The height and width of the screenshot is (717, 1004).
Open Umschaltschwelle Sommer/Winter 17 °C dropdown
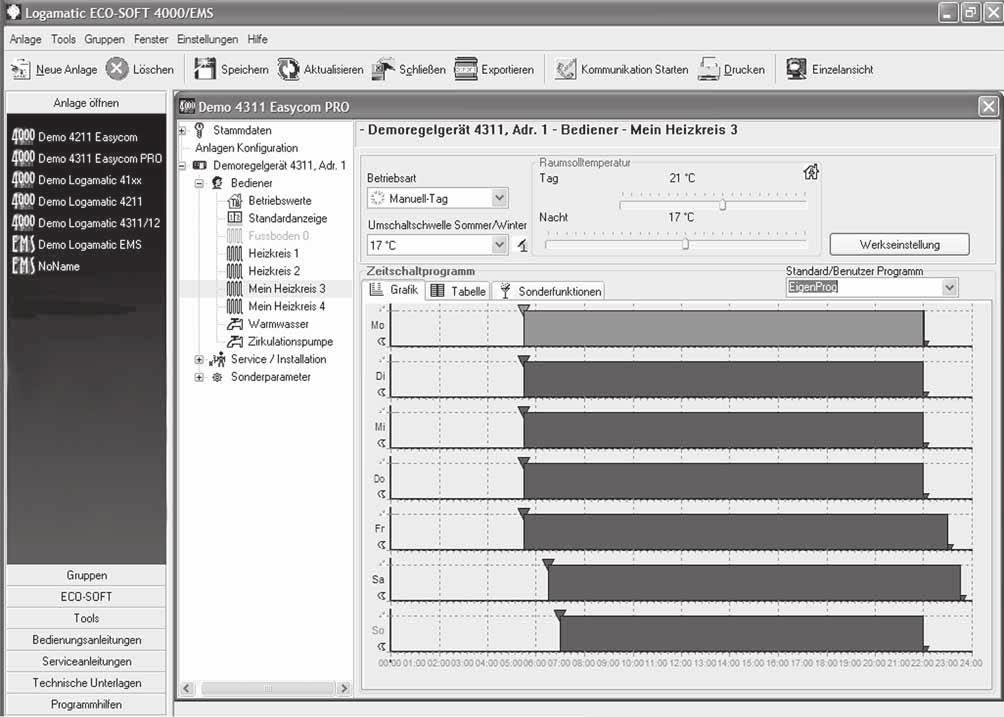[x=499, y=245]
